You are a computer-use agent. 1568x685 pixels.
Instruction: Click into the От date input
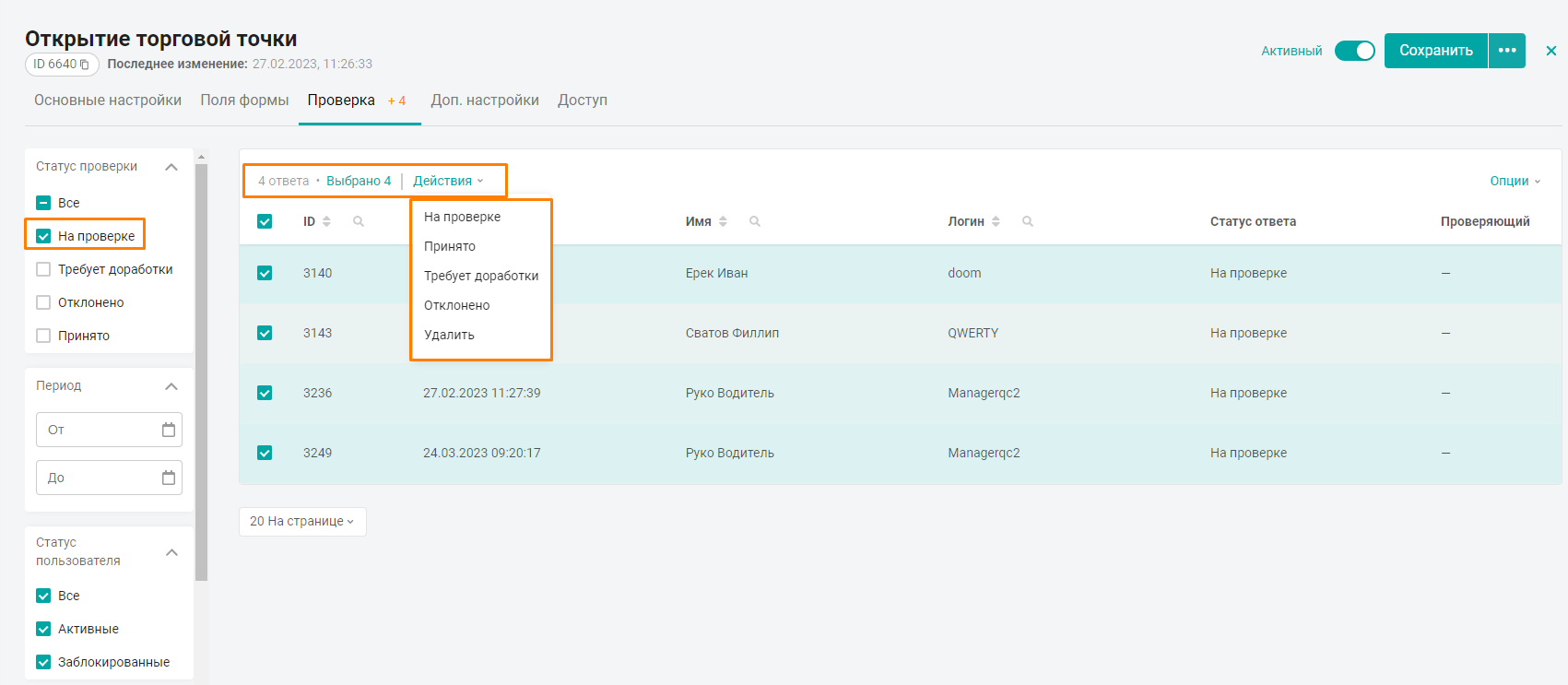tap(109, 430)
